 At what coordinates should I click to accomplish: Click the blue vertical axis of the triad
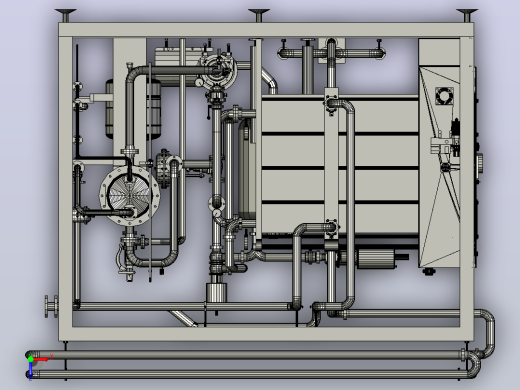pos(30,370)
